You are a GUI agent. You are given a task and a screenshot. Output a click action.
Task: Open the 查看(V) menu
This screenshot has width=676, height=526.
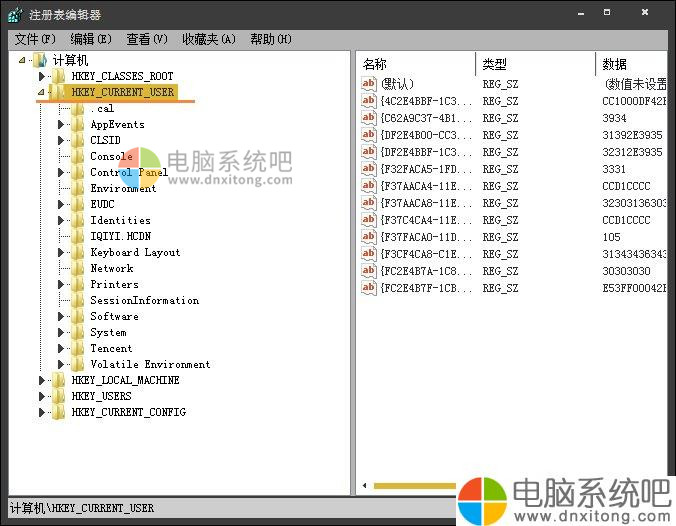[x=146, y=39]
